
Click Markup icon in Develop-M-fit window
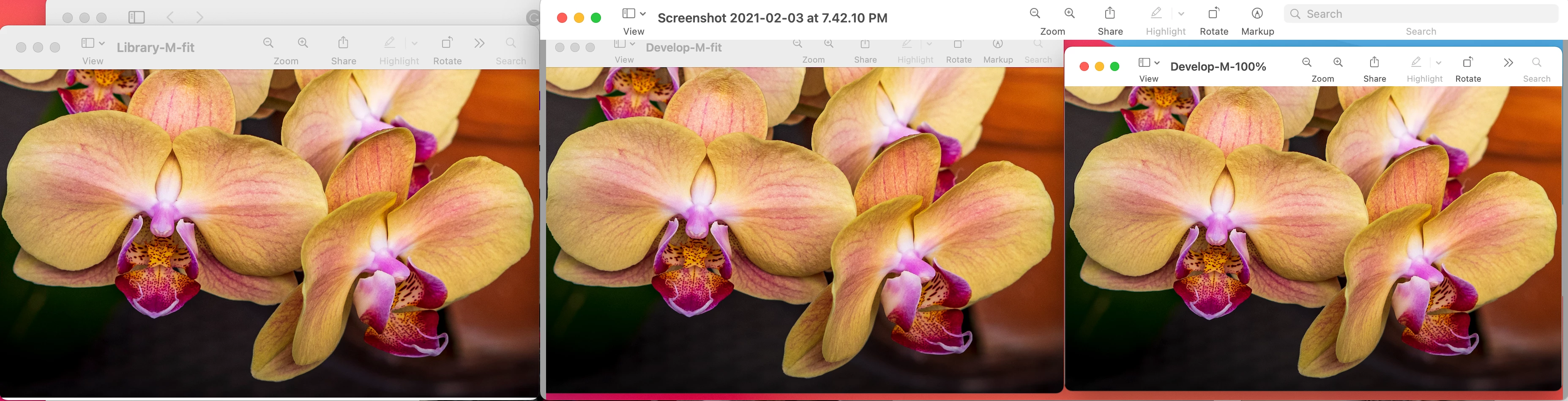click(998, 44)
